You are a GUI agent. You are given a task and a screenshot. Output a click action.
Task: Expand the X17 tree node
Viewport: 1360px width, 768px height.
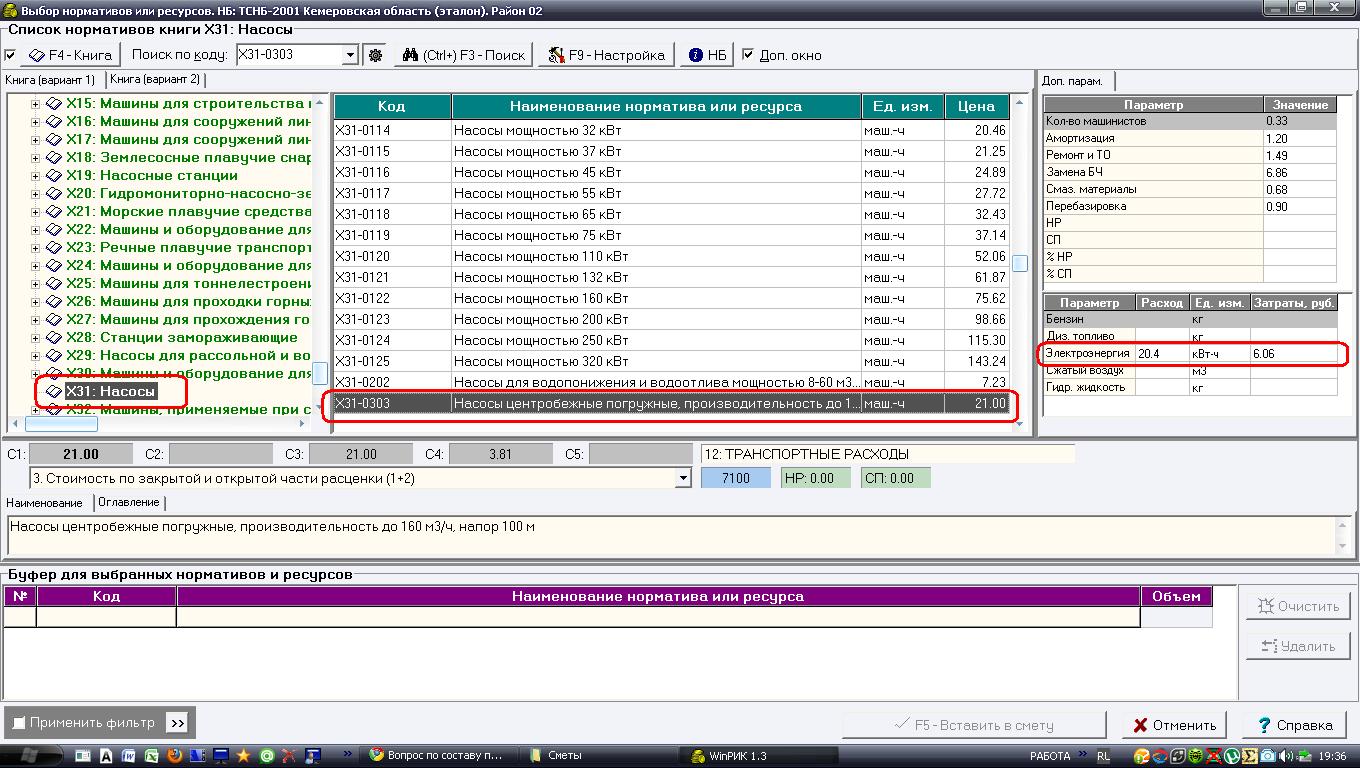point(36,140)
